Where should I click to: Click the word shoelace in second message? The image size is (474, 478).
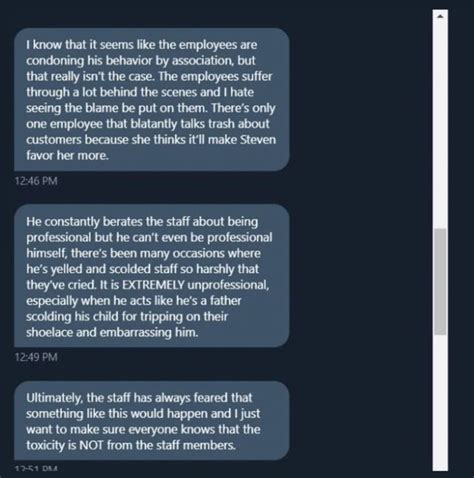(x=49, y=332)
